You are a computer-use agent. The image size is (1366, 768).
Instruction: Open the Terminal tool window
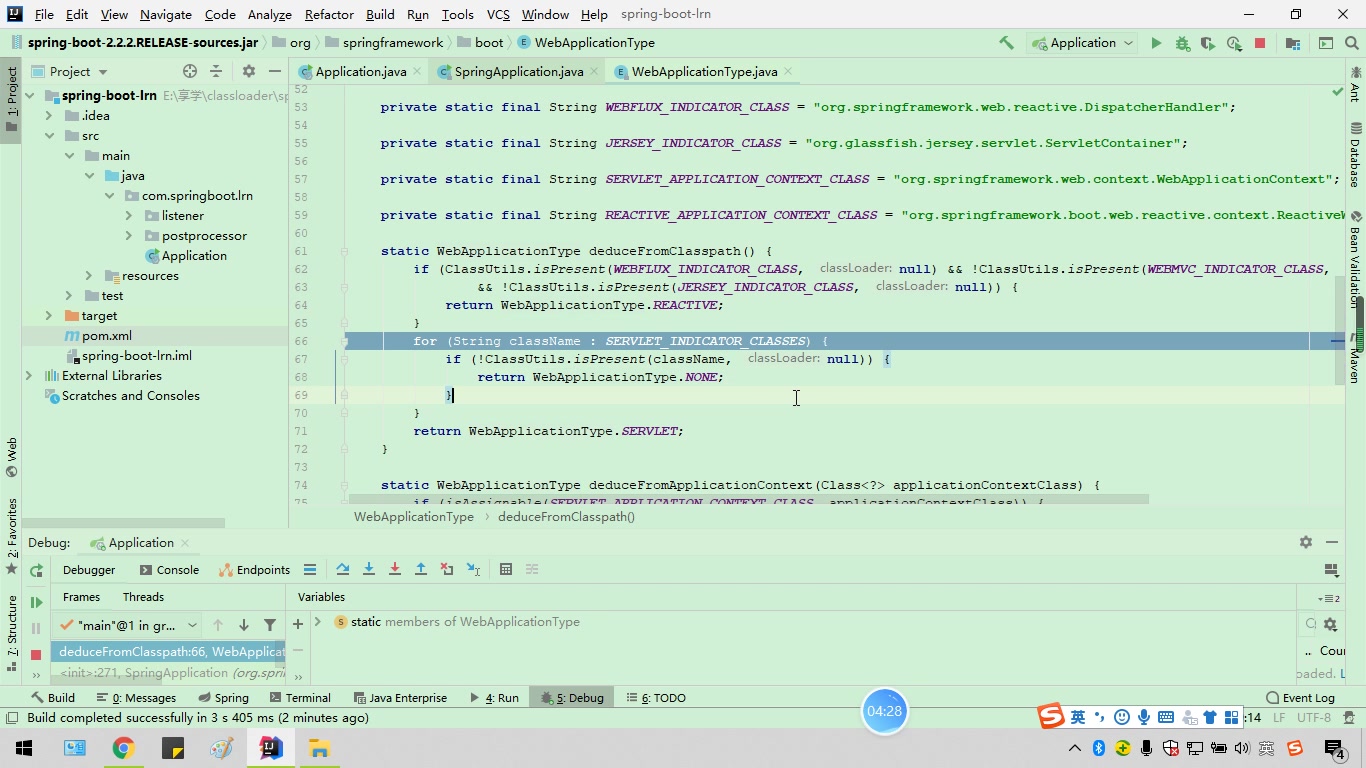[298, 698]
